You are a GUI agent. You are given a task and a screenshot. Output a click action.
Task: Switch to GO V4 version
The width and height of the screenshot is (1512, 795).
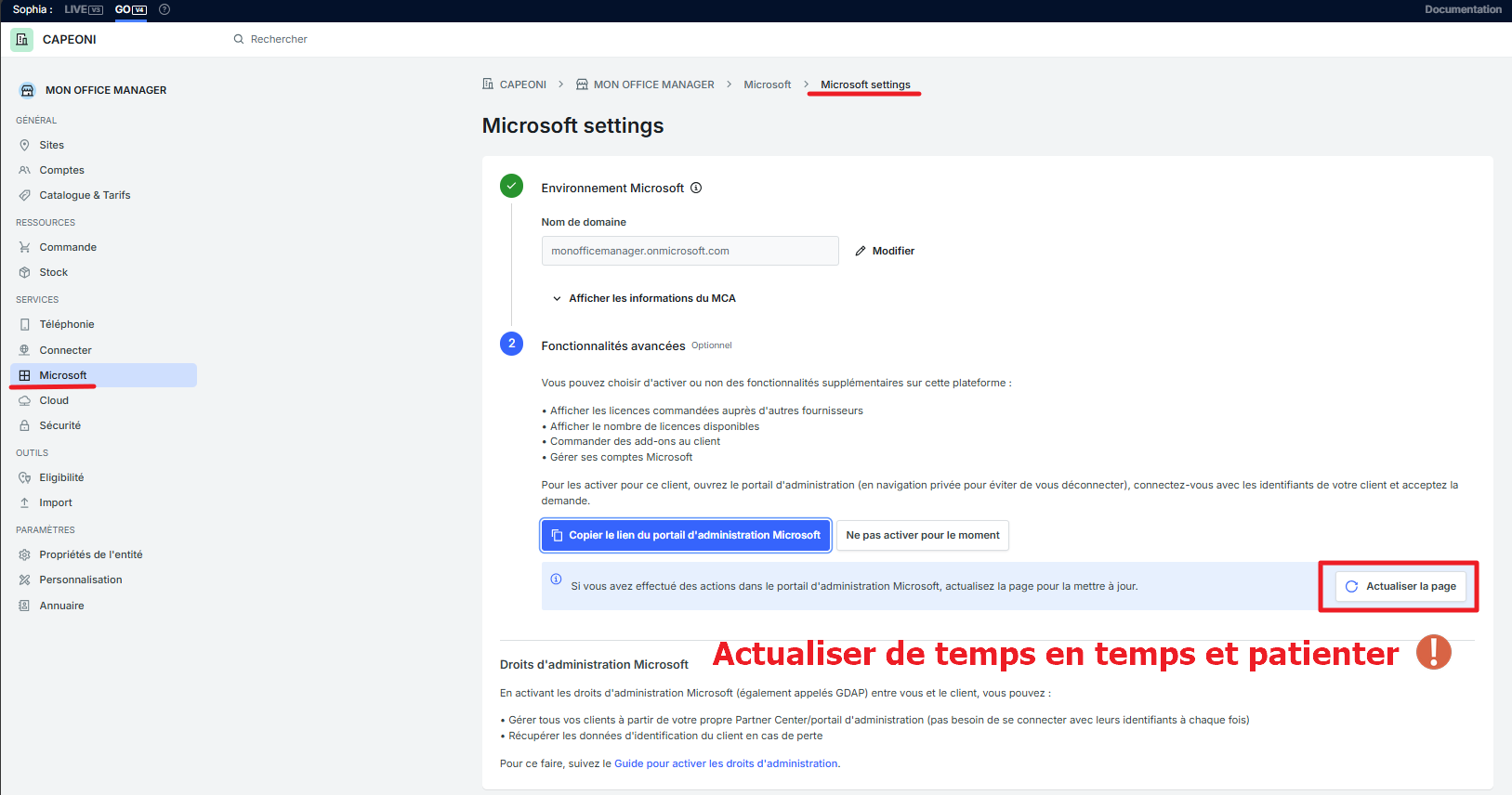[130, 9]
